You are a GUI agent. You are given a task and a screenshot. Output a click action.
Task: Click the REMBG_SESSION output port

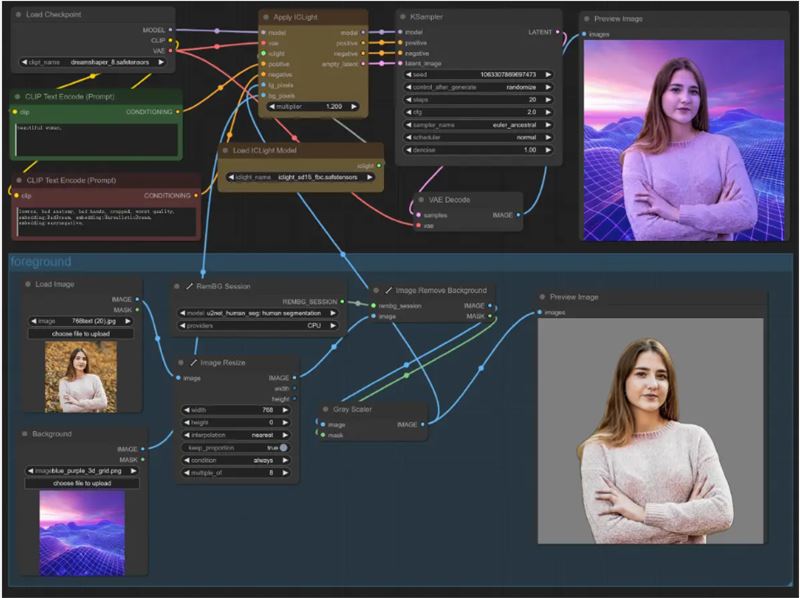tap(342, 302)
